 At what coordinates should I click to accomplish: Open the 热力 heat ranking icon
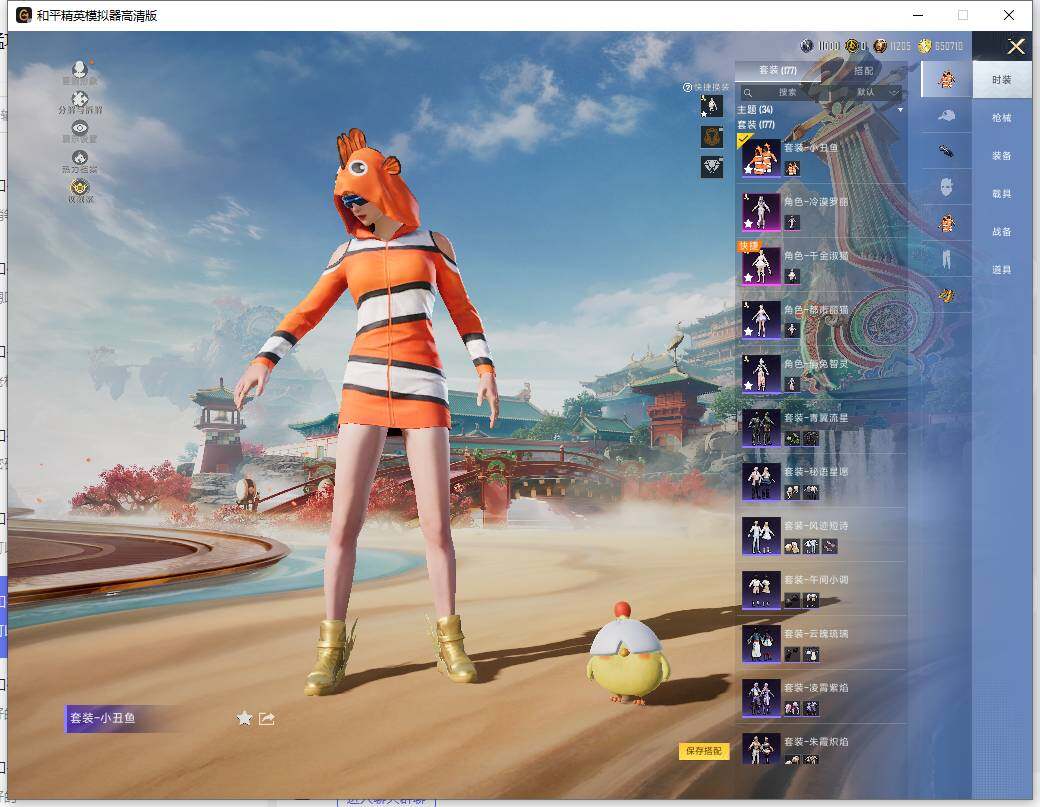pos(80,157)
